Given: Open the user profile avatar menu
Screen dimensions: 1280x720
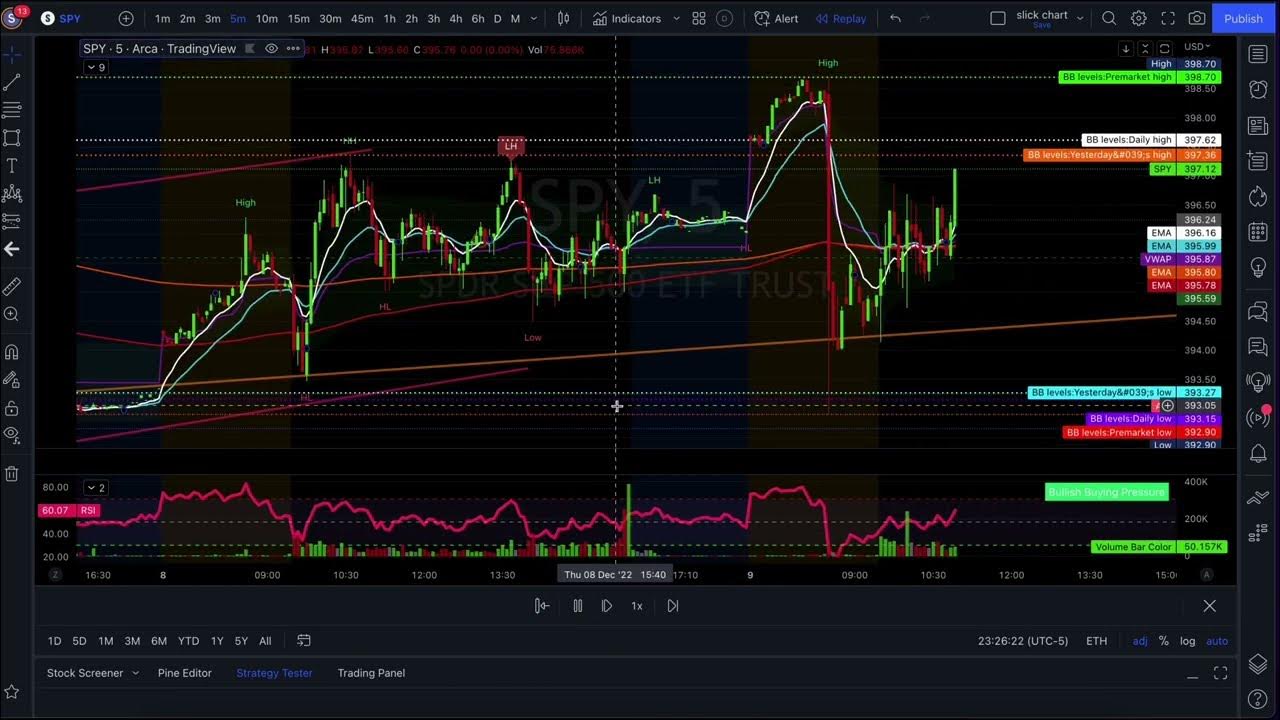Looking at the screenshot, I should click(13, 18).
